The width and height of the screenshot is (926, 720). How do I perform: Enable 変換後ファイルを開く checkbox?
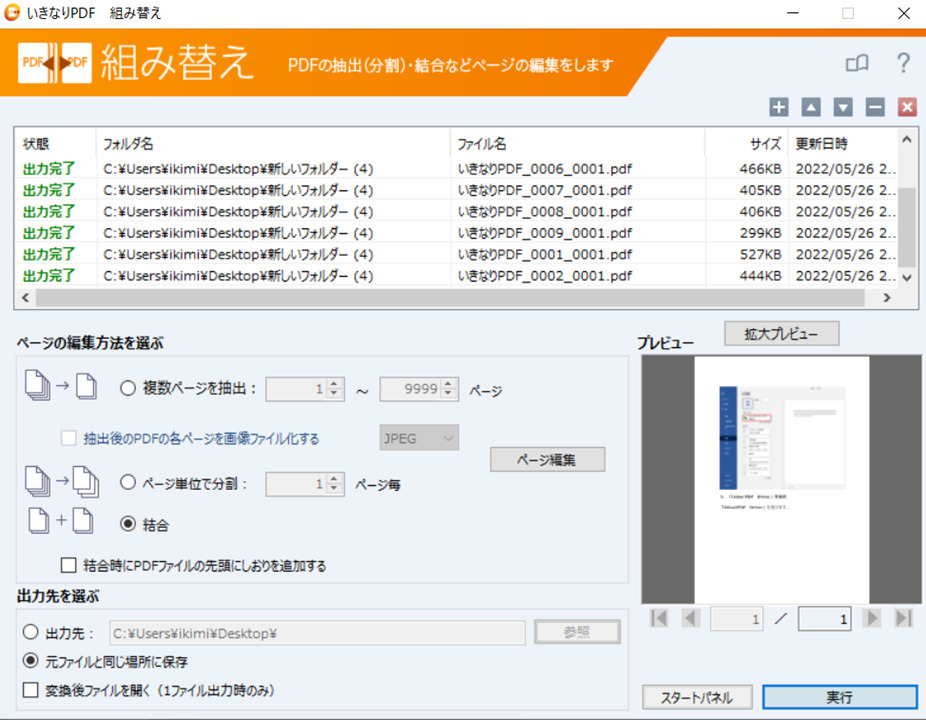pos(31,689)
